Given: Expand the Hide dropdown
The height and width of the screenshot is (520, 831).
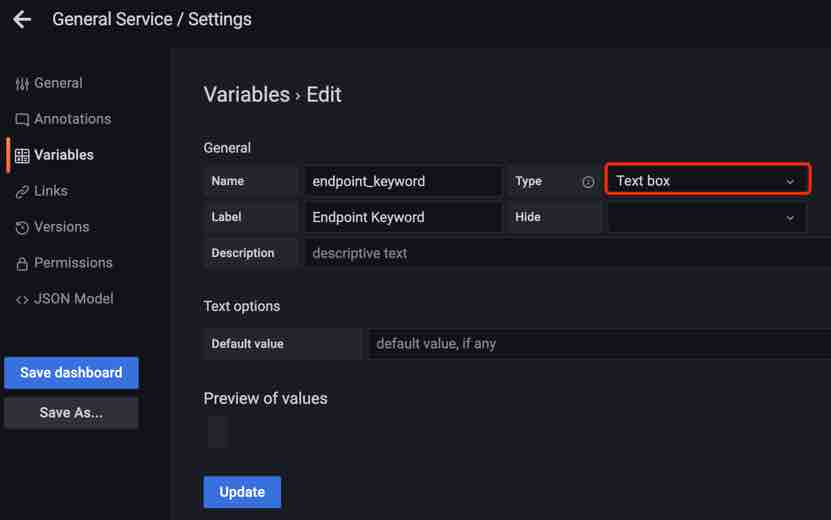Looking at the screenshot, I should click(706, 217).
